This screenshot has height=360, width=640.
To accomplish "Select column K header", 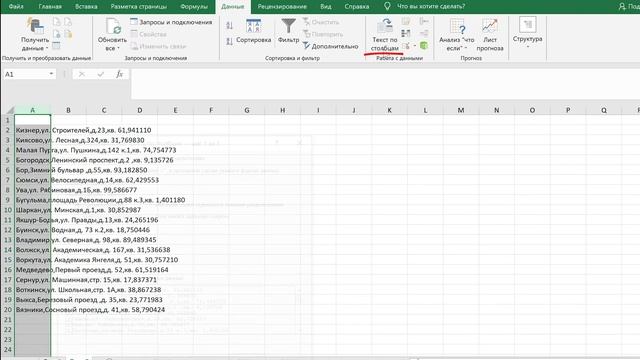I will pyautogui.click(x=389, y=110).
